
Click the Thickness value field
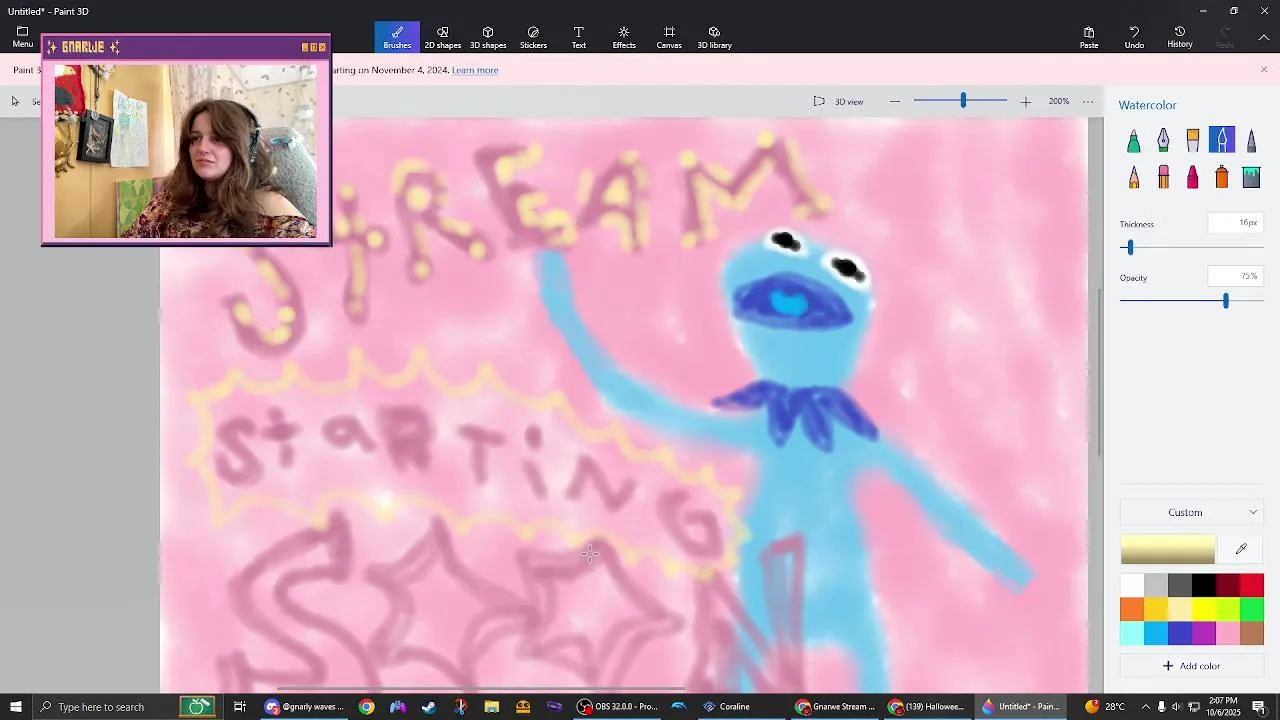coord(1235,223)
